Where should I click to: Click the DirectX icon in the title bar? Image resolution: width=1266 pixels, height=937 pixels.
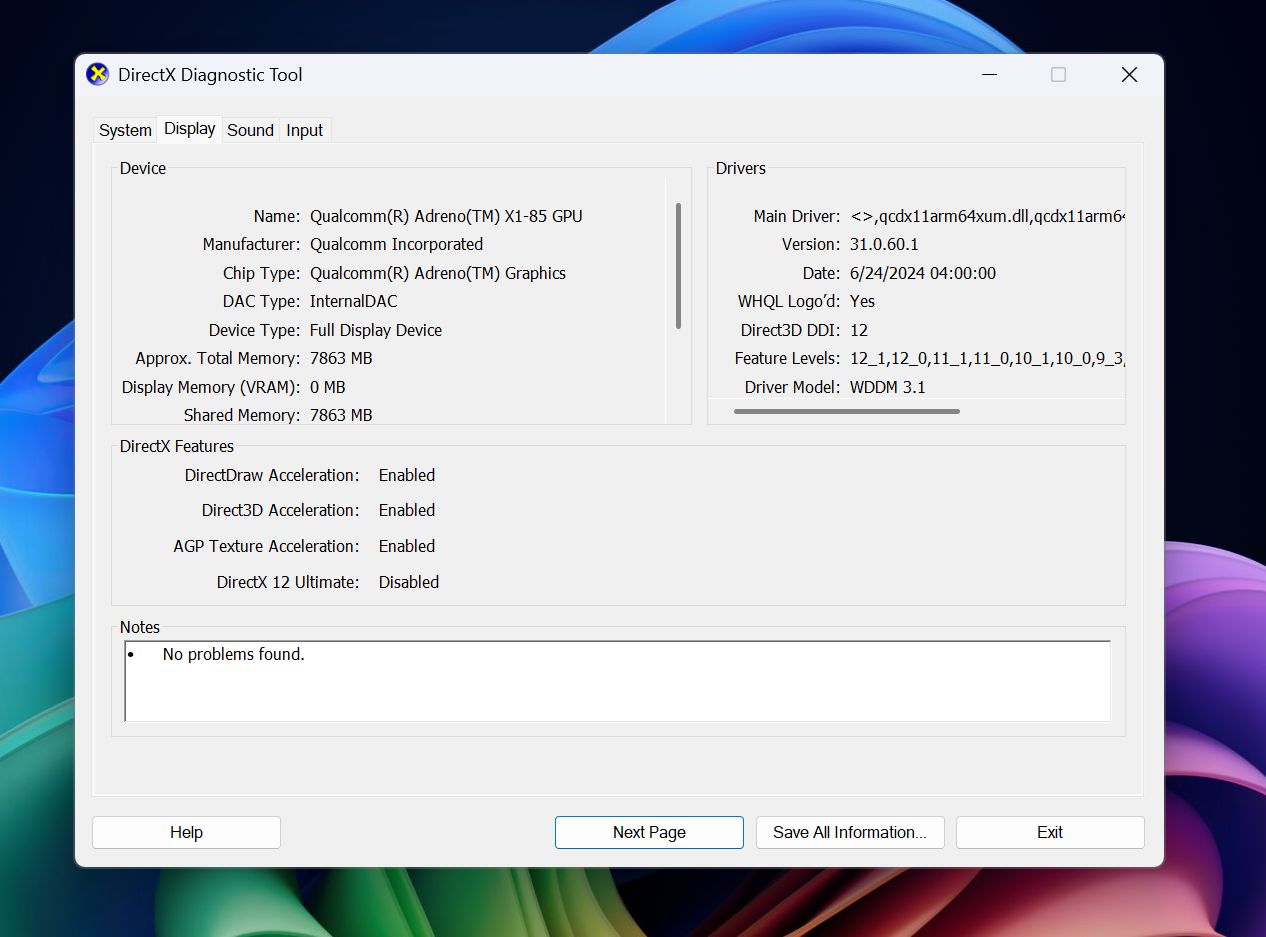[97, 75]
